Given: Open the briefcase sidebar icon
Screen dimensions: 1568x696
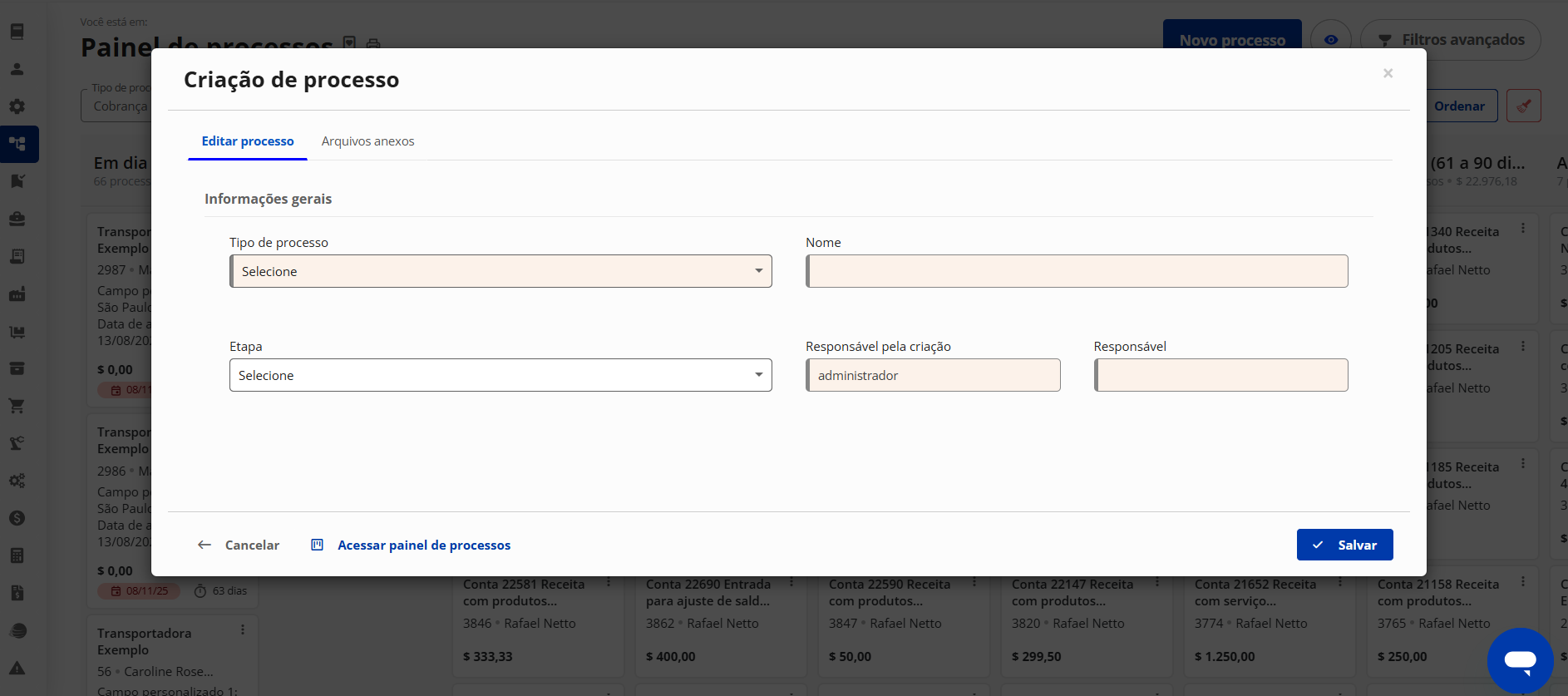Looking at the screenshot, I should click(17, 219).
